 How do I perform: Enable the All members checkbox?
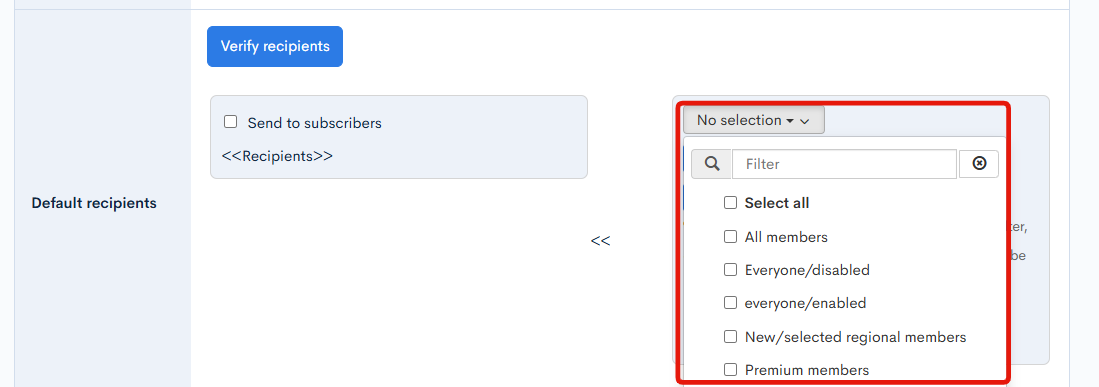pos(730,236)
